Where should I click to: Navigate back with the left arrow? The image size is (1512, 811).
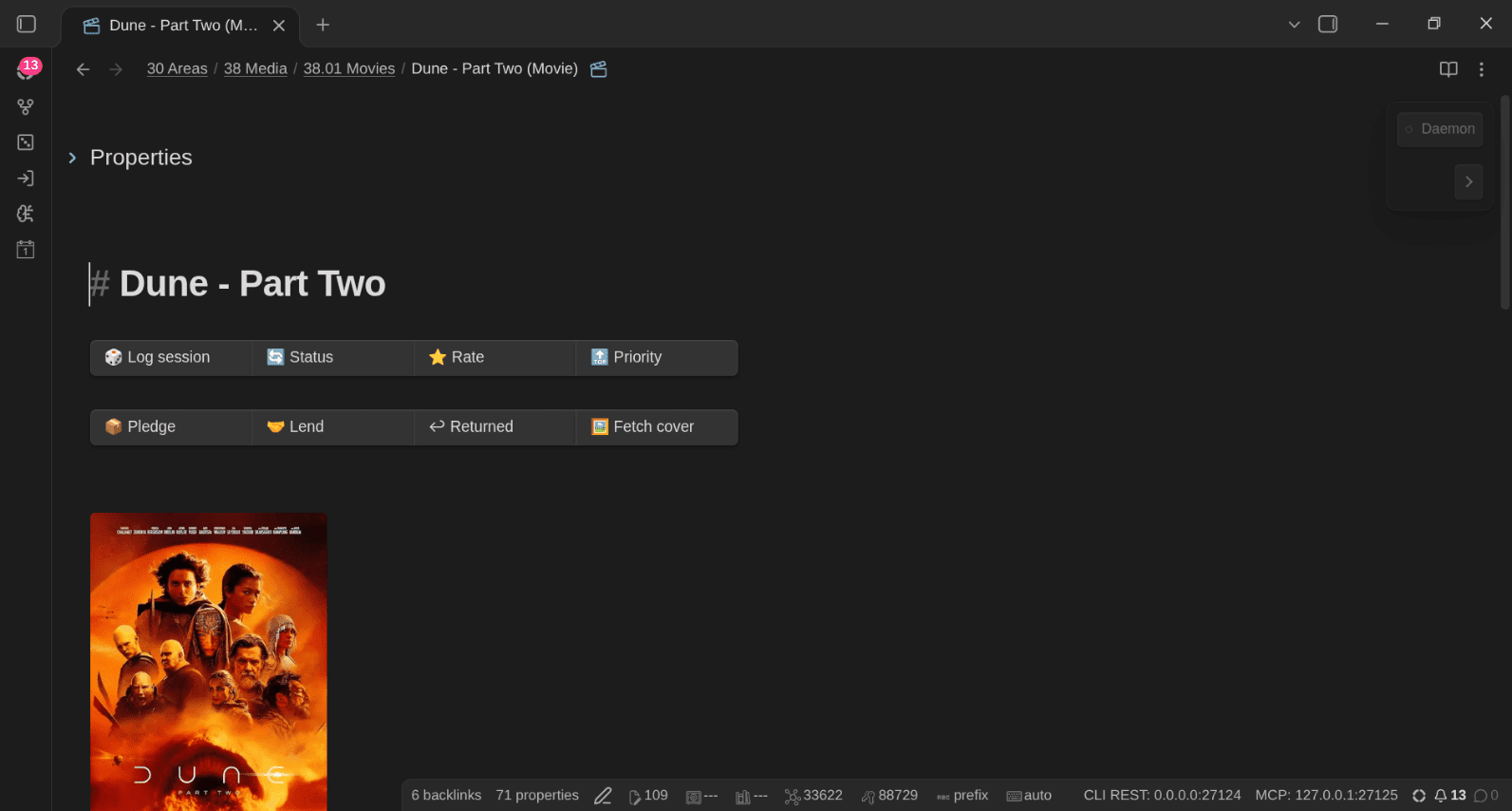[83, 69]
